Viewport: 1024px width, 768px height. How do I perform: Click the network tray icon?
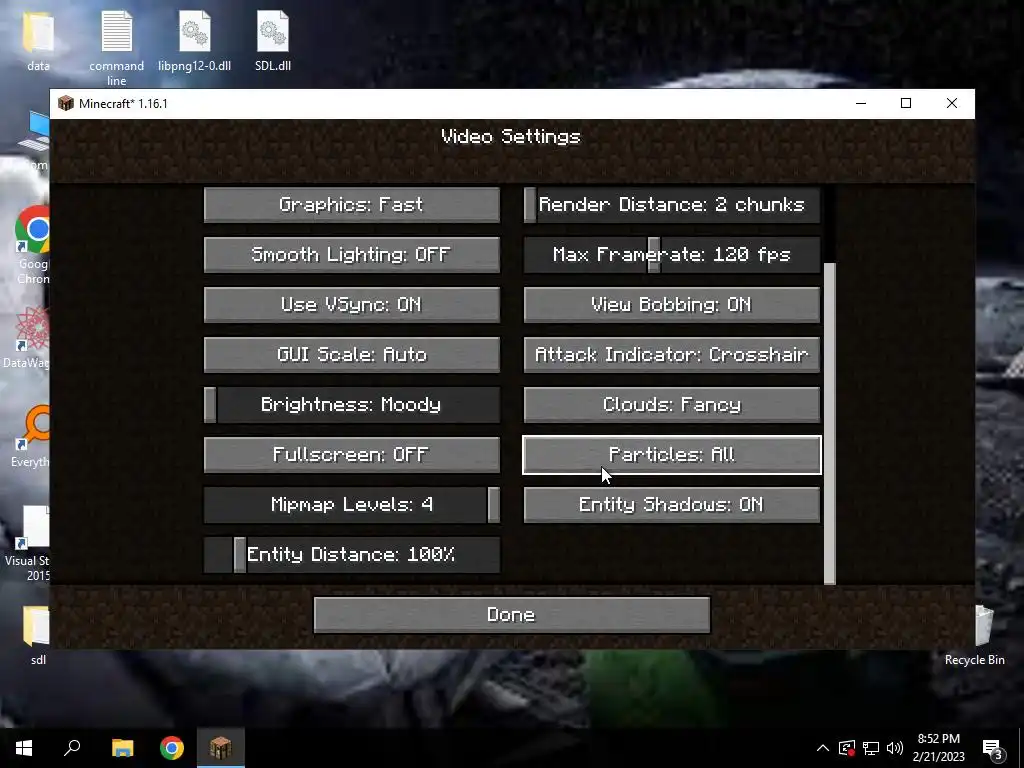tap(871, 748)
